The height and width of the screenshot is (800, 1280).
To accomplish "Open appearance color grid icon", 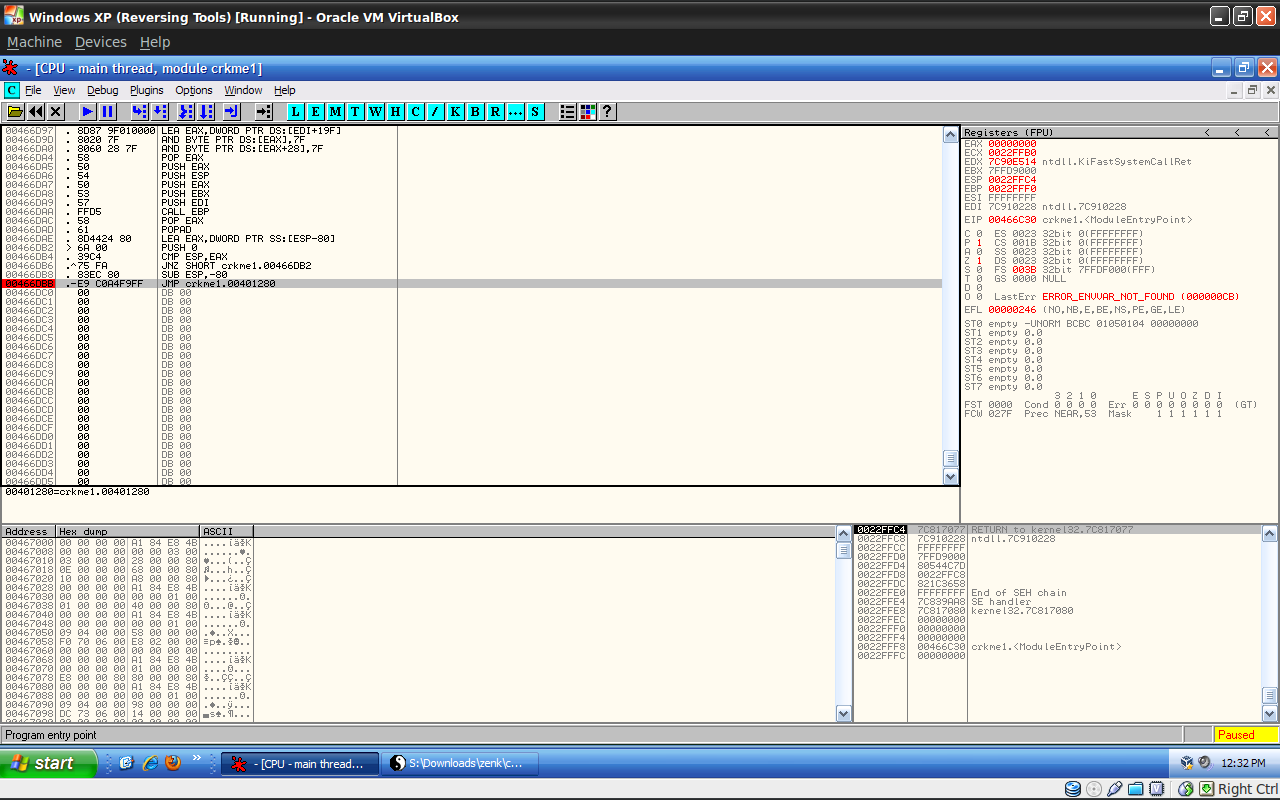I will click(x=588, y=112).
